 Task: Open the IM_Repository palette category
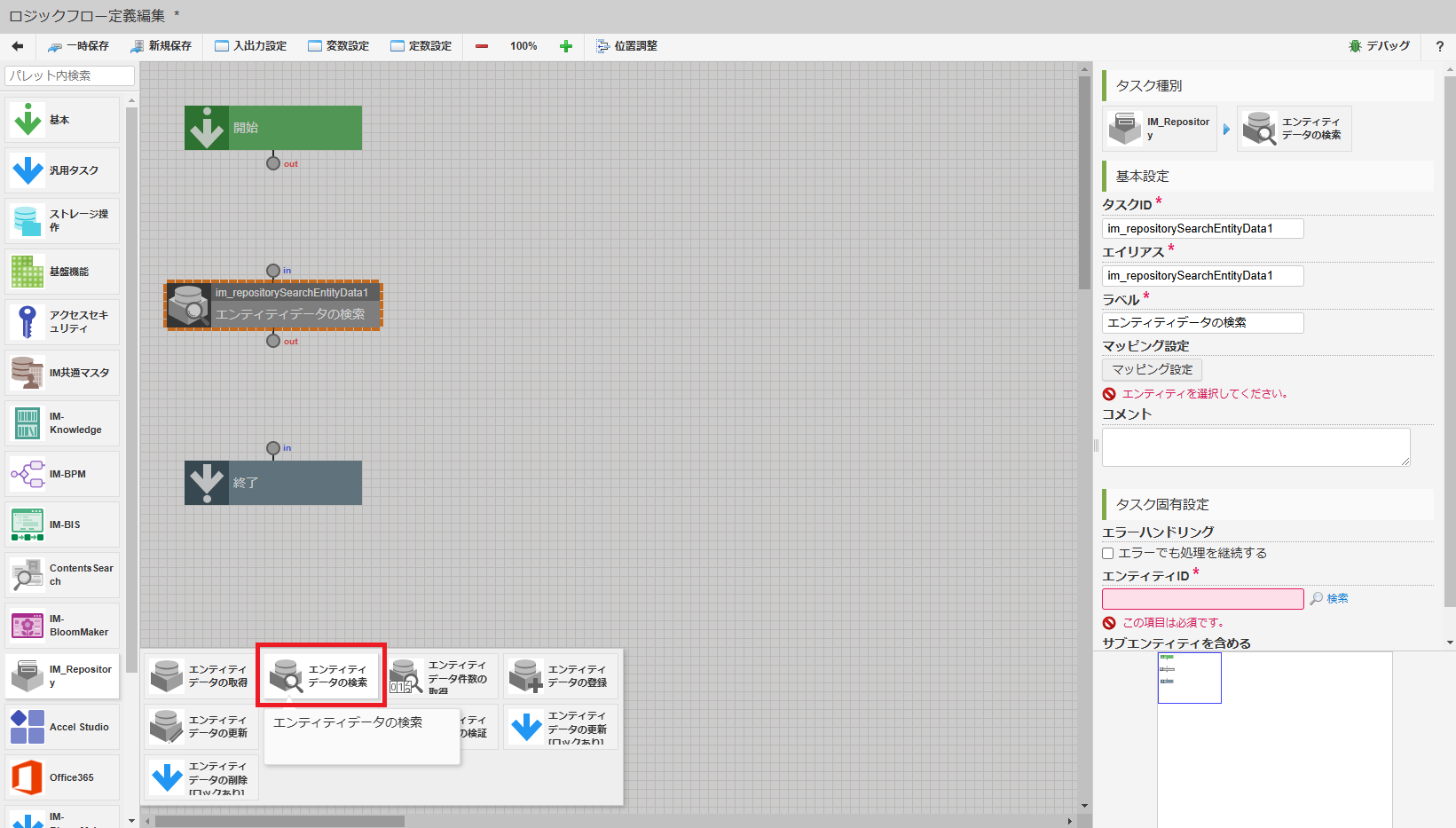click(x=61, y=675)
